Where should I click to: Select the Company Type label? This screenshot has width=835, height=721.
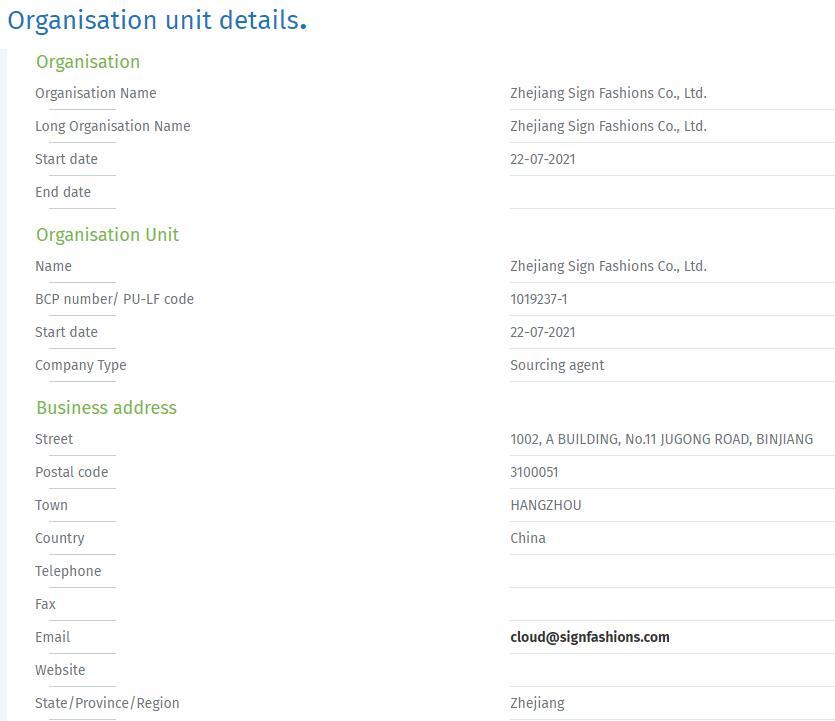click(x=80, y=365)
